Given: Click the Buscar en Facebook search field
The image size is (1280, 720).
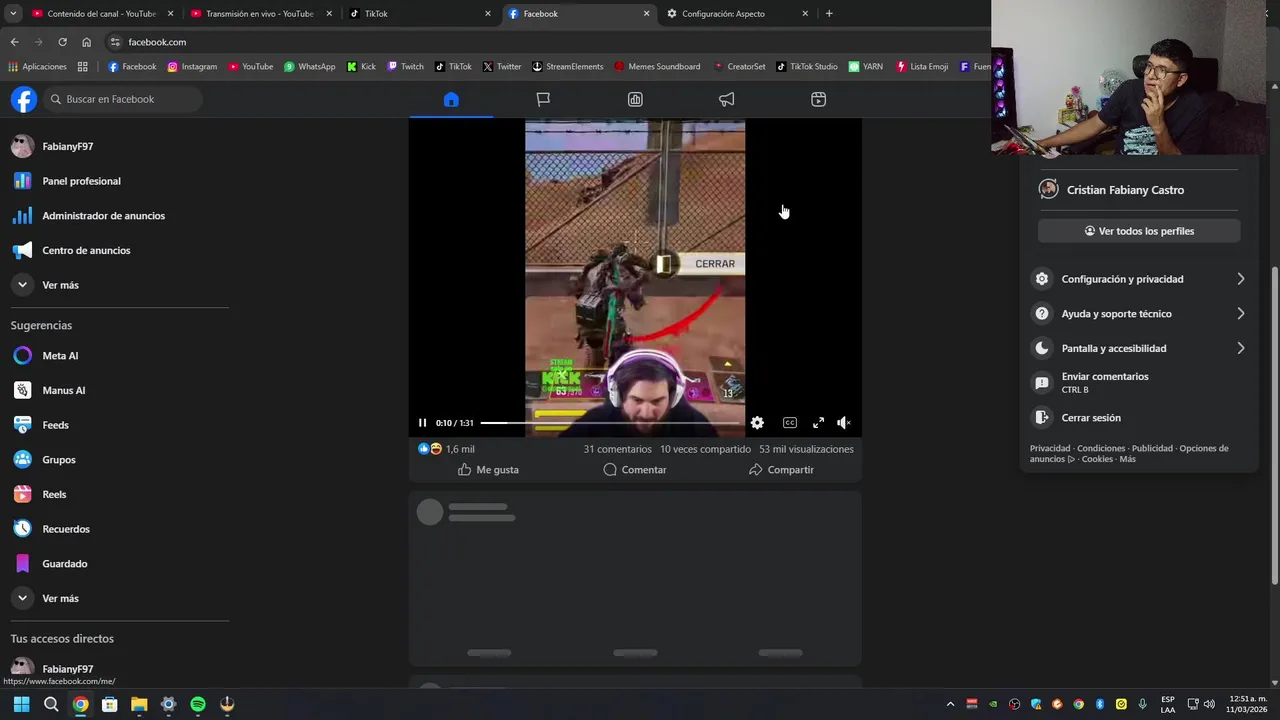Looking at the screenshot, I should (123, 99).
